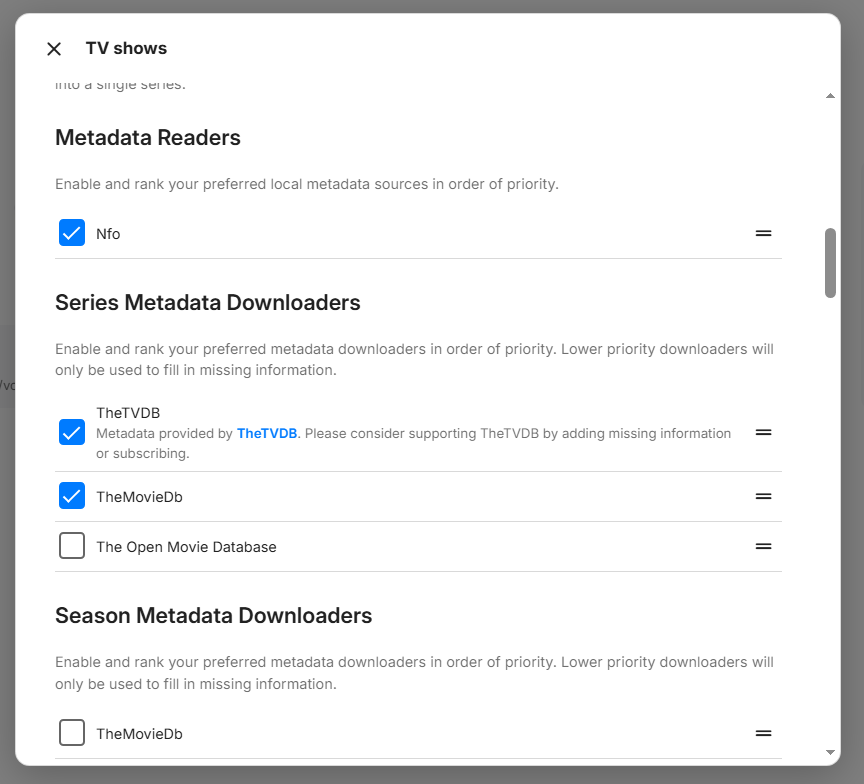The image size is (864, 784).
Task: Uncheck the Nfo metadata reader checkbox
Action: (x=72, y=233)
